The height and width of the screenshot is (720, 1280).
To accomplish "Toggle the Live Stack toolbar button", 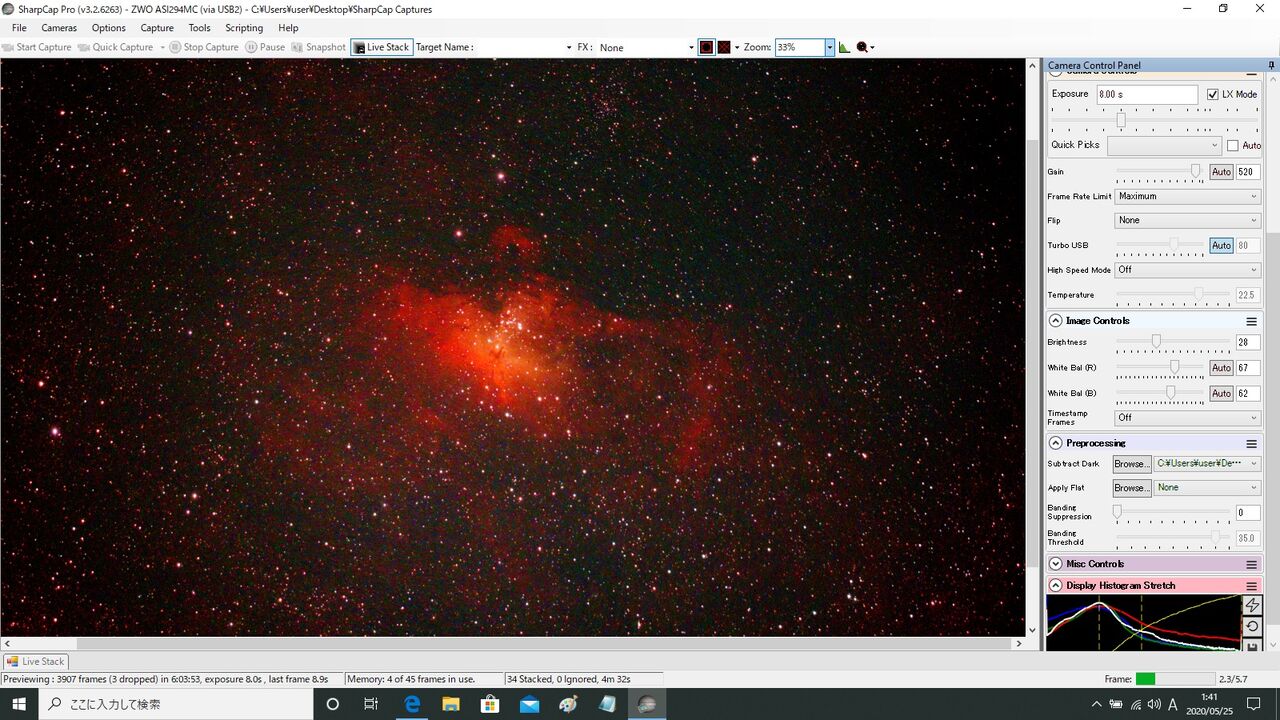I will [x=381, y=47].
